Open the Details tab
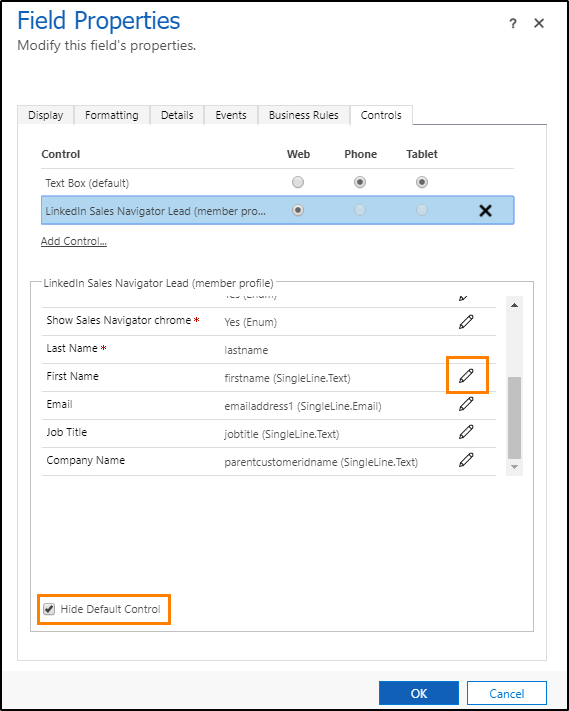Image resolution: width=569 pixels, height=711 pixels. tap(177, 115)
